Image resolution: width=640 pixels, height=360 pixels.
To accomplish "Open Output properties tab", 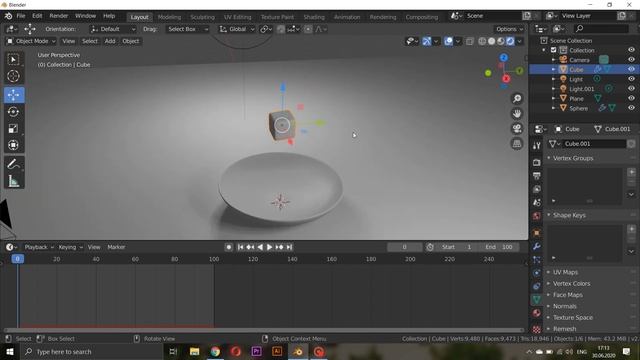I will tap(537, 176).
